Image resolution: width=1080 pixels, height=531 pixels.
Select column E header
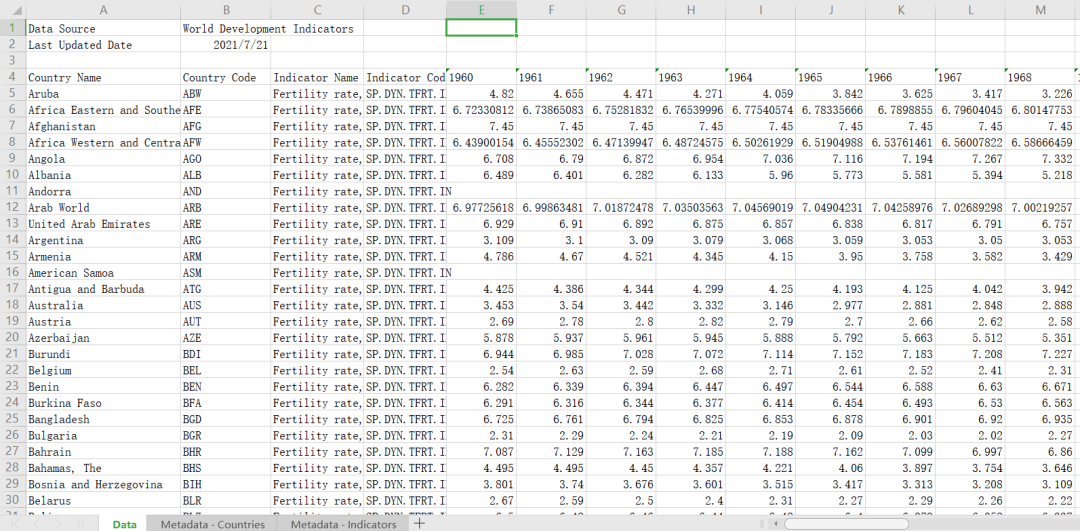tap(481, 9)
